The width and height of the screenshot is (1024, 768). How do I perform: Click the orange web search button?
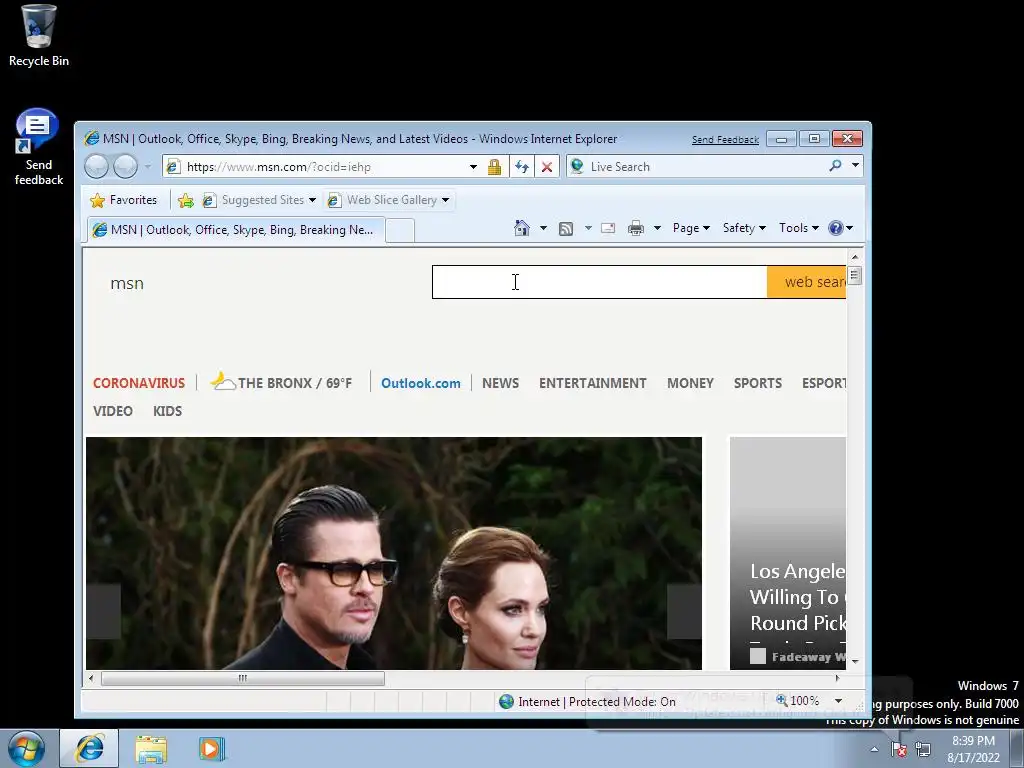[807, 282]
